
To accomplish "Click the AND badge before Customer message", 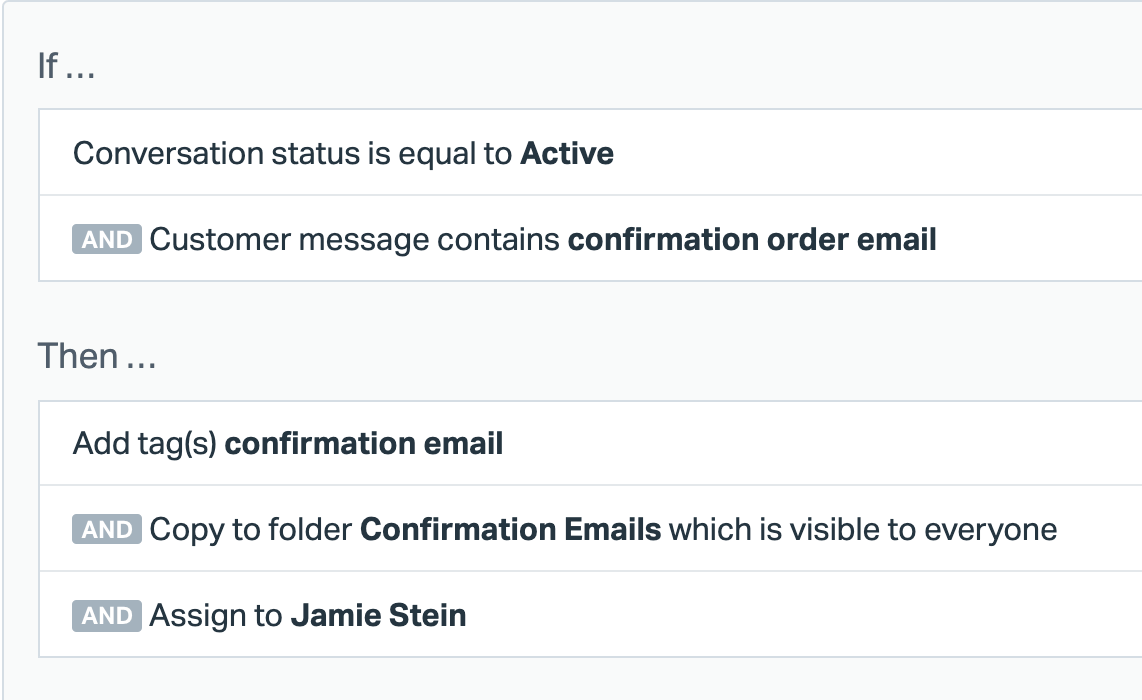I will 107,240.
